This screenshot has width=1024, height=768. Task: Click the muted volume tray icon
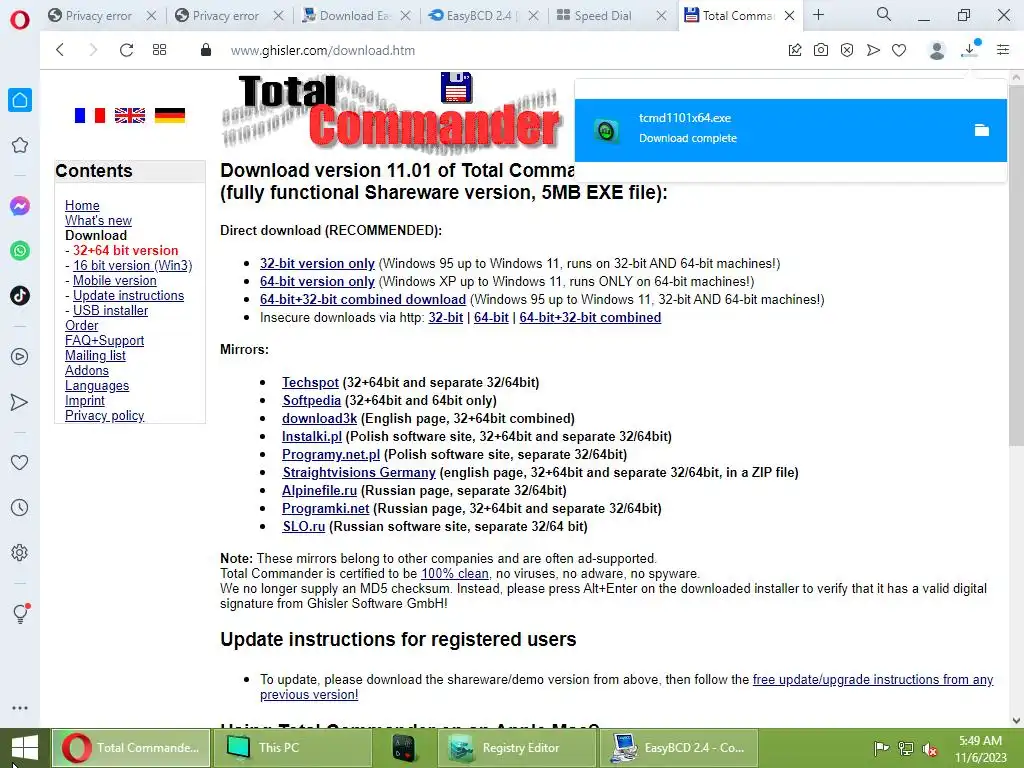[x=930, y=748]
